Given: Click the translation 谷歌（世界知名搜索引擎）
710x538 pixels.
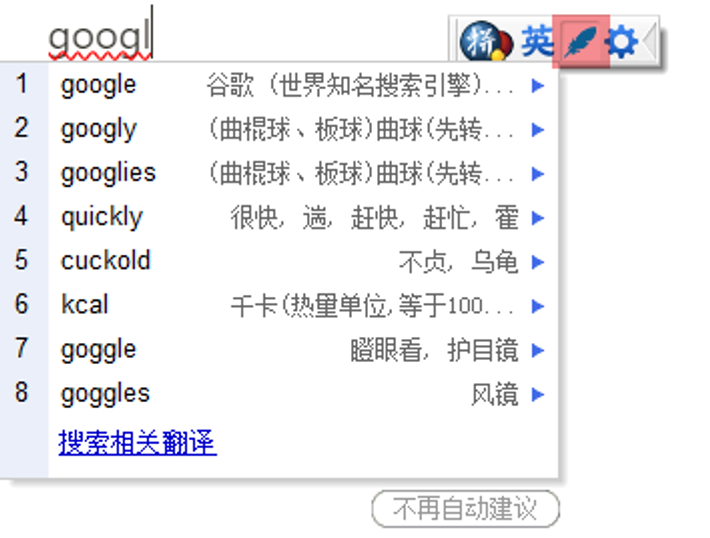Looking at the screenshot, I should click(360, 85).
